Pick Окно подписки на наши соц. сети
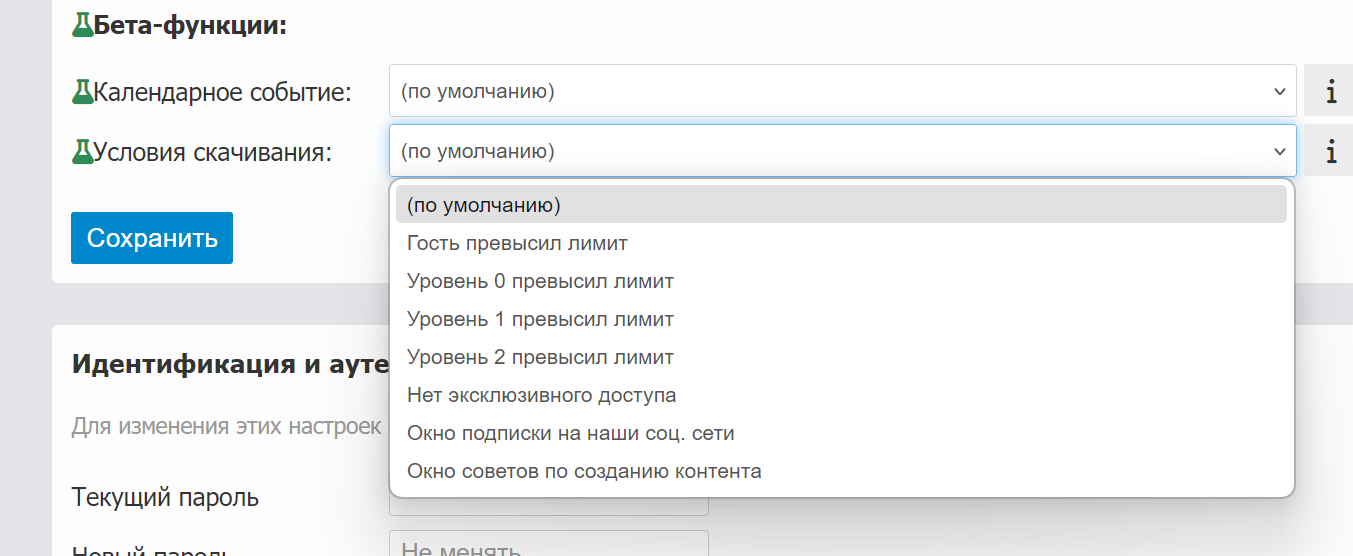 (x=570, y=433)
